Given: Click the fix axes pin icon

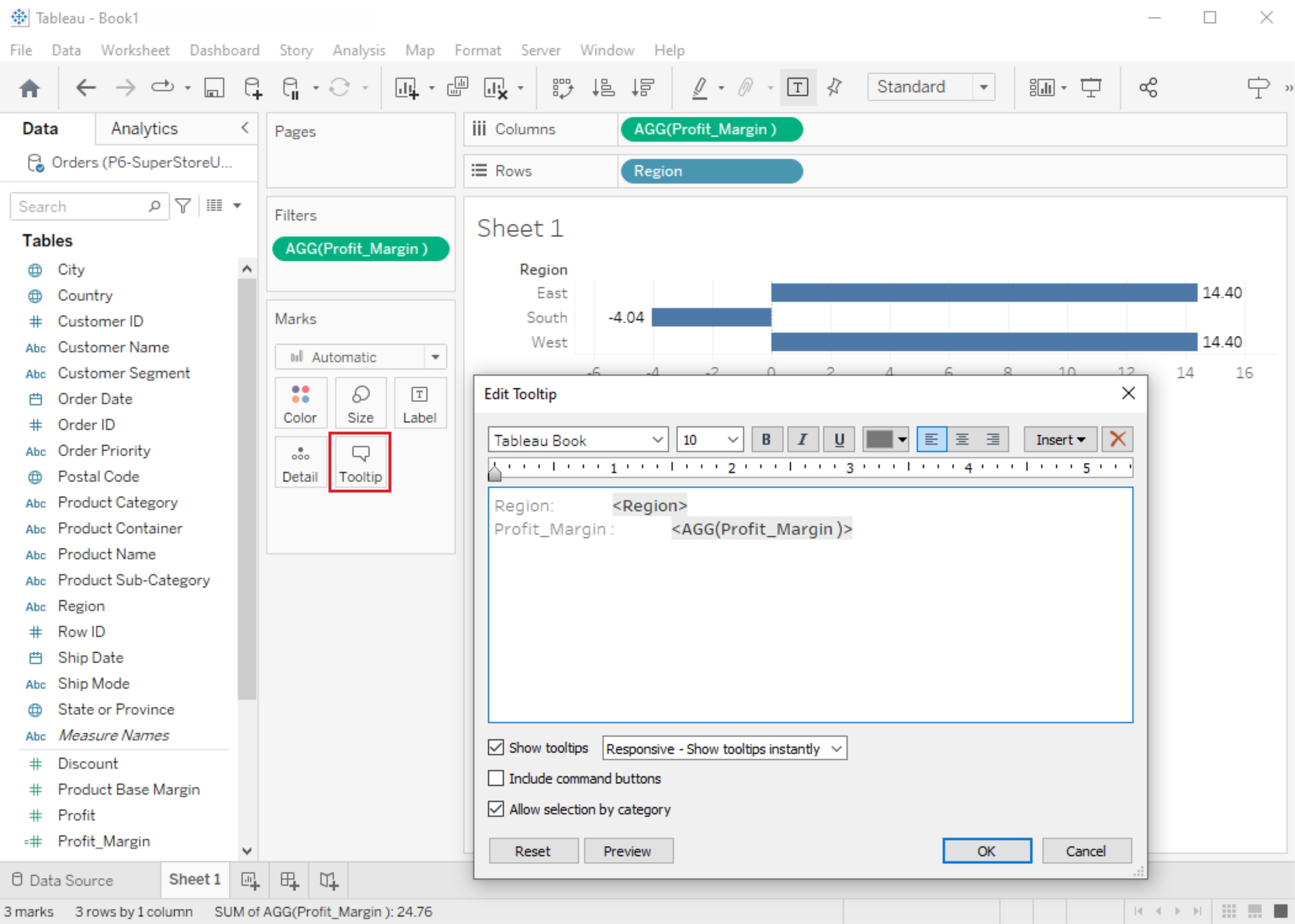Looking at the screenshot, I should (835, 88).
